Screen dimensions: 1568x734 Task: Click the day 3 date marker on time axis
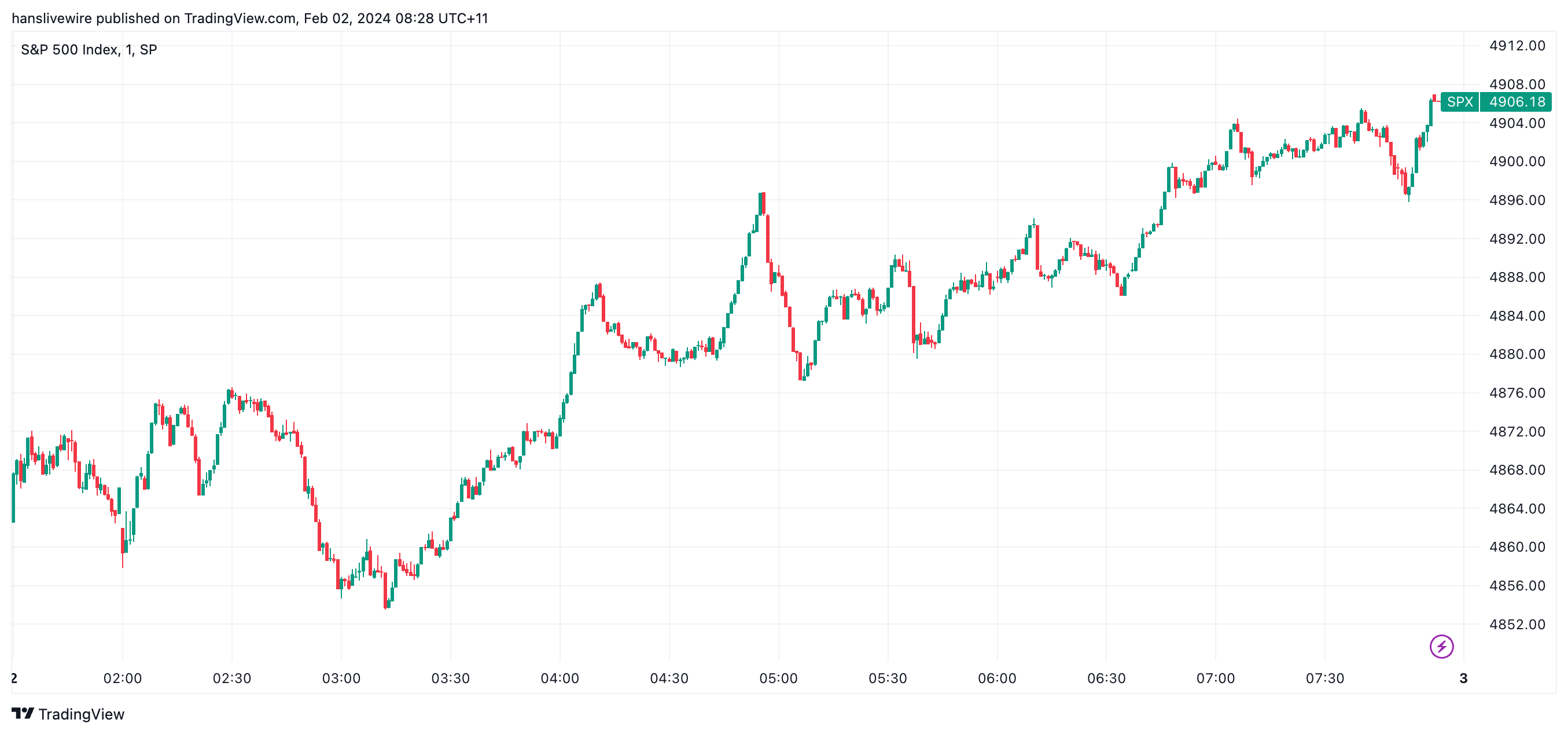point(1463,678)
